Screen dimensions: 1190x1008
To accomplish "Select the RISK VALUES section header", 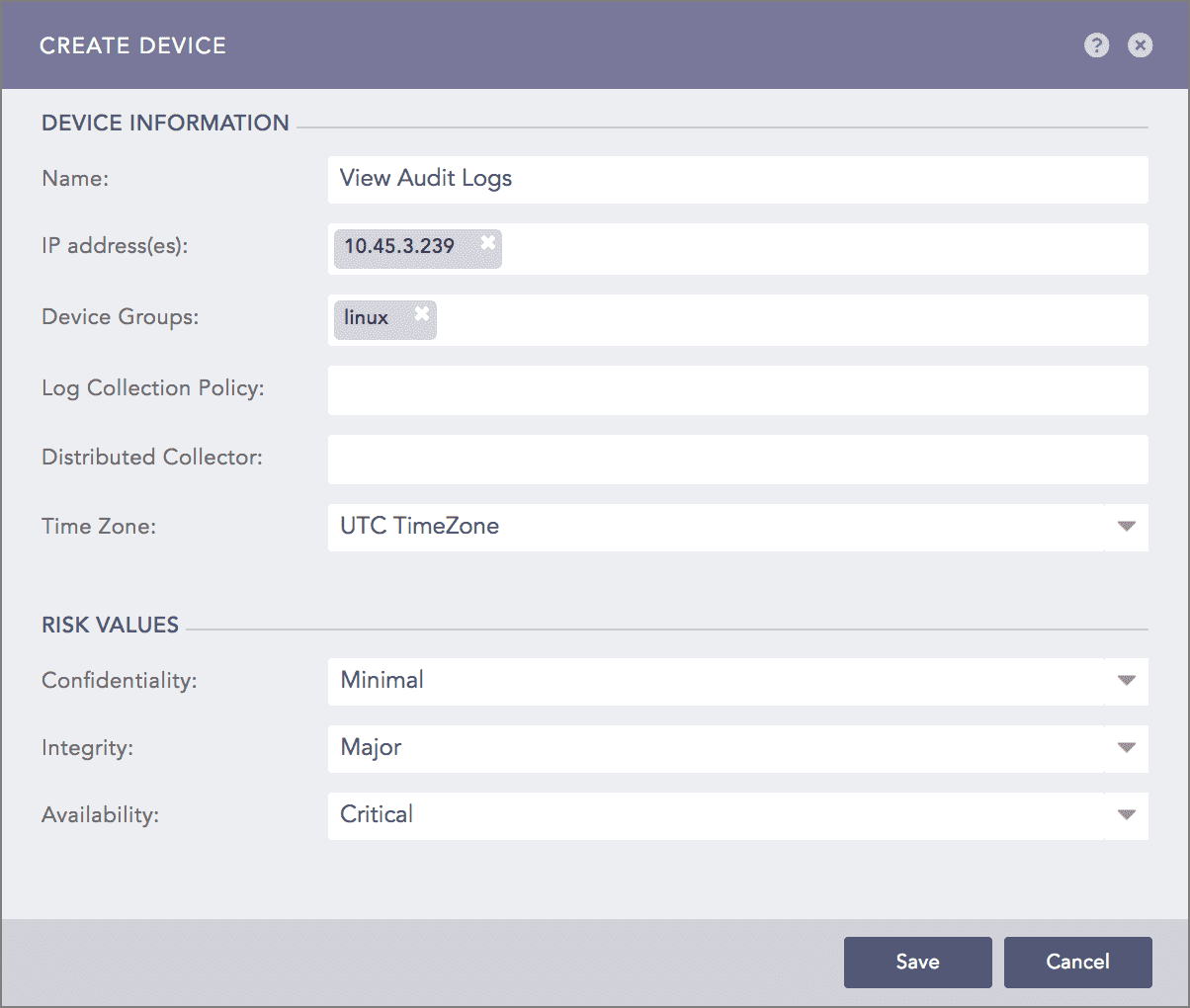I will pos(110,625).
